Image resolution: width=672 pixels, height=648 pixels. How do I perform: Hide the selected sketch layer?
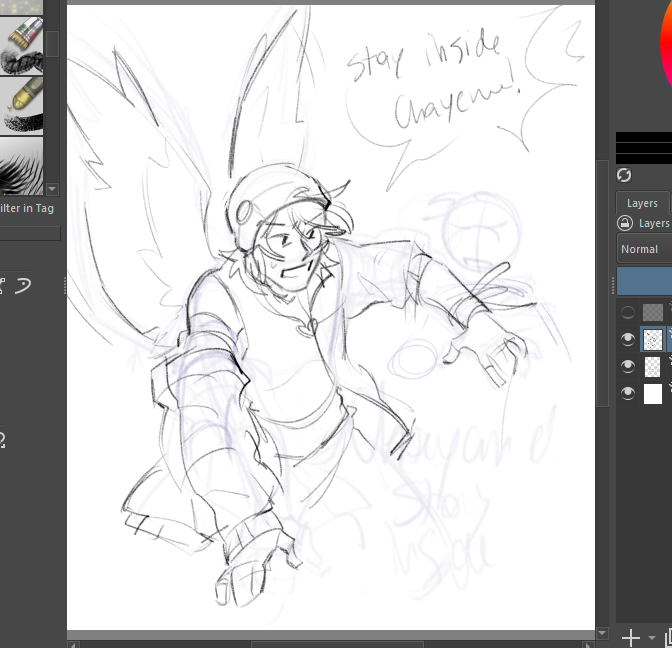[x=628, y=339]
